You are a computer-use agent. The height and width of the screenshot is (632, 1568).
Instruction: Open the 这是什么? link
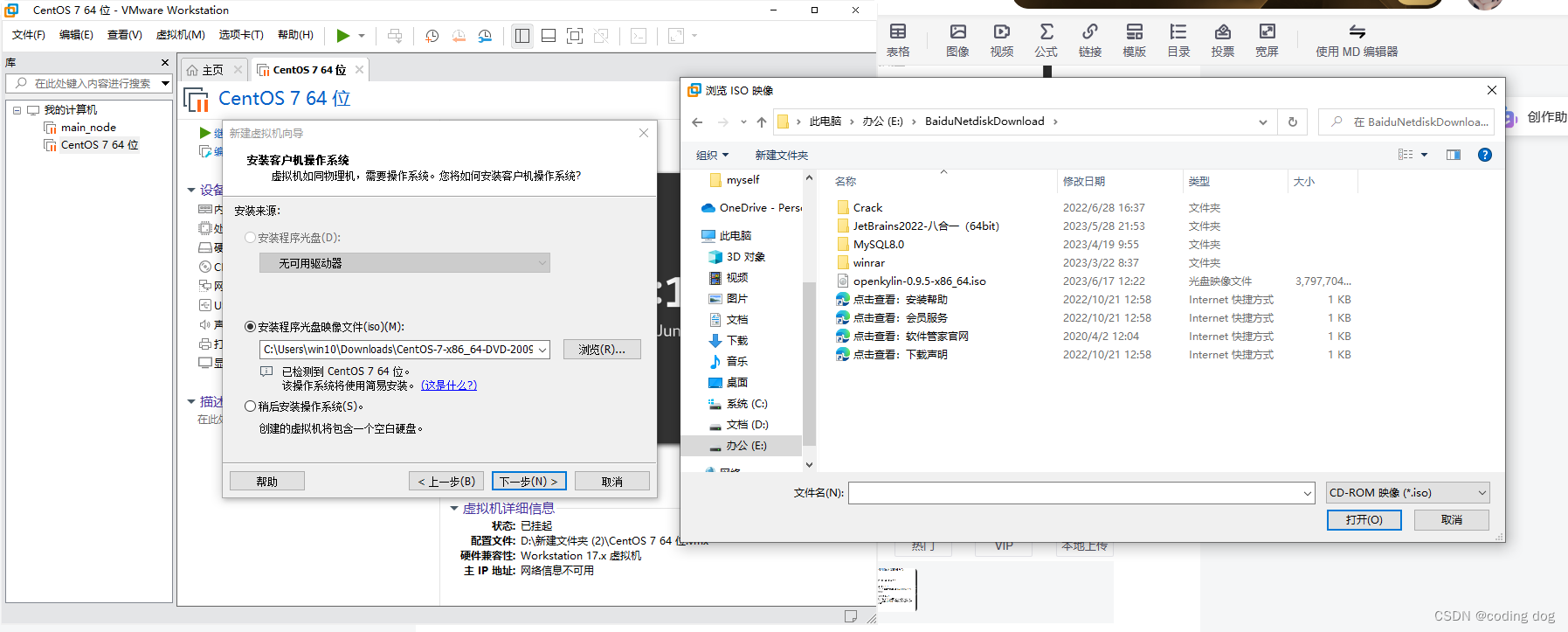click(449, 385)
